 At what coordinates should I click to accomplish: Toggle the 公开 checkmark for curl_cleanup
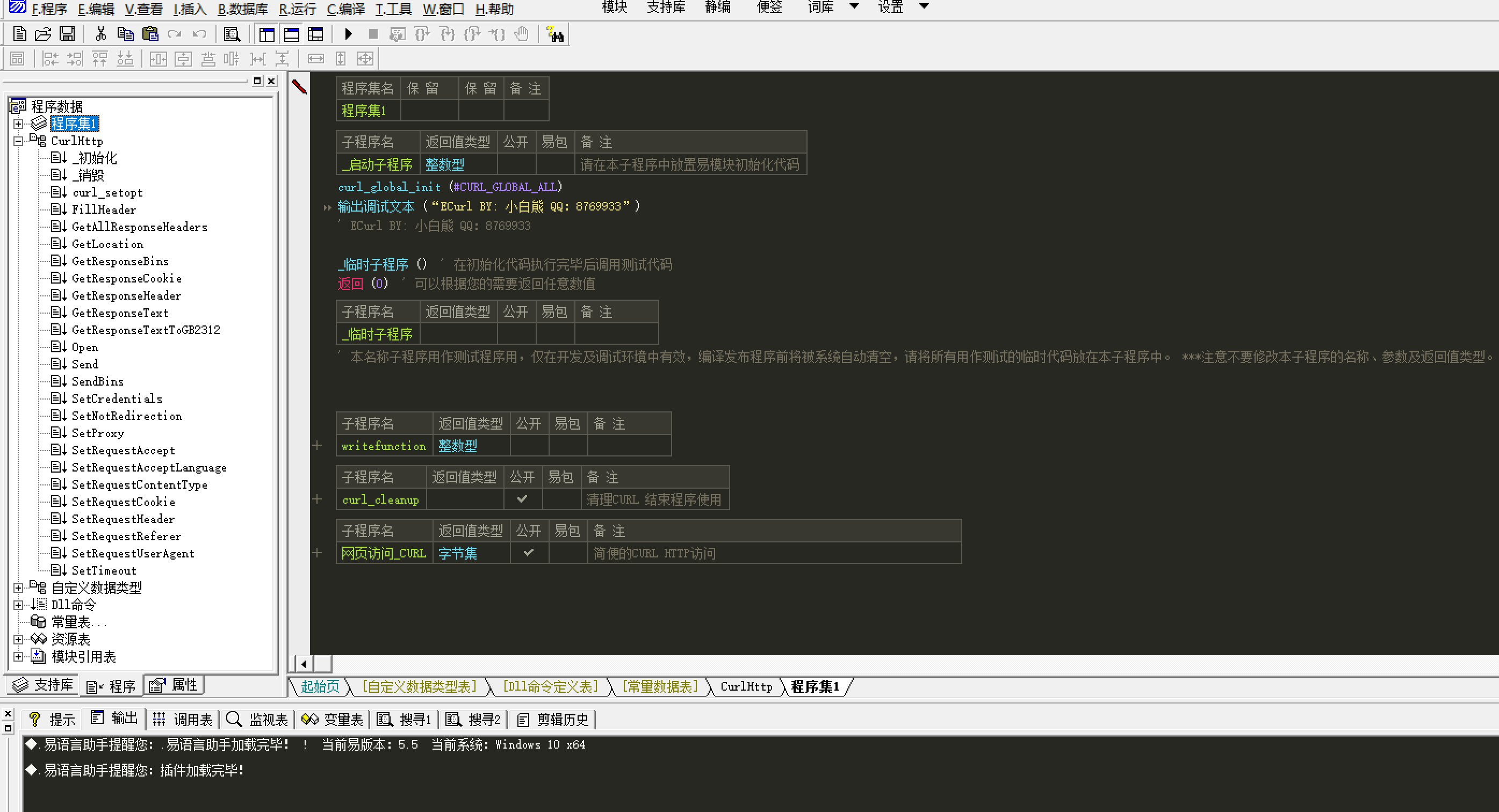click(x=522, y=499)
